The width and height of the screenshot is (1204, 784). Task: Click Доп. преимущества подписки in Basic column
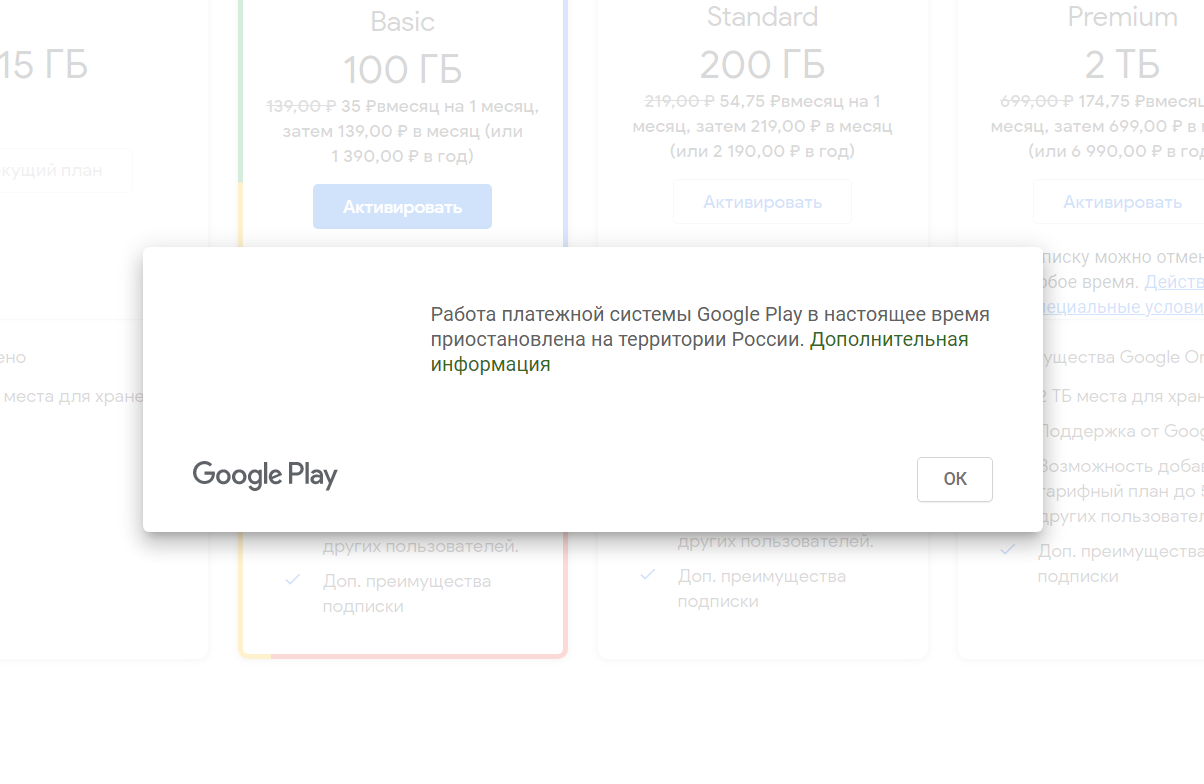point(406,593)
